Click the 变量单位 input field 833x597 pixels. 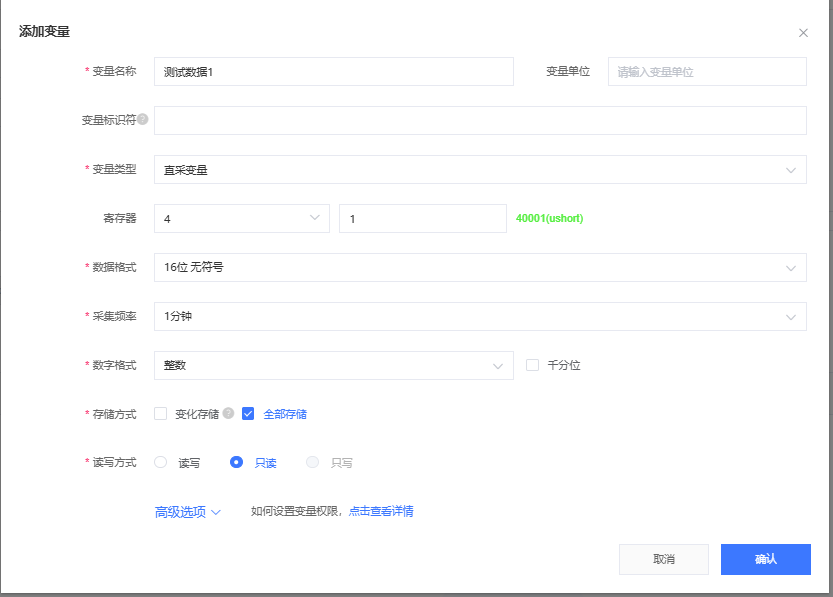pyautogui.click(x=707, y=72)
